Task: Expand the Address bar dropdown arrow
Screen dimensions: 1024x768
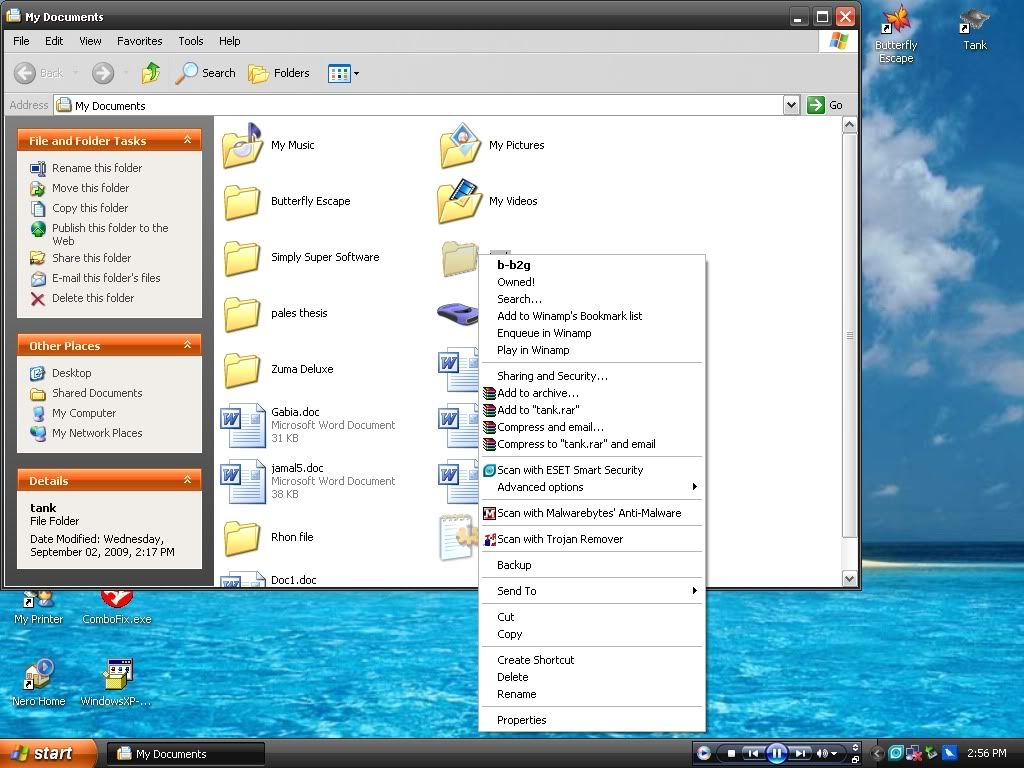Action: tap(791, 105)
